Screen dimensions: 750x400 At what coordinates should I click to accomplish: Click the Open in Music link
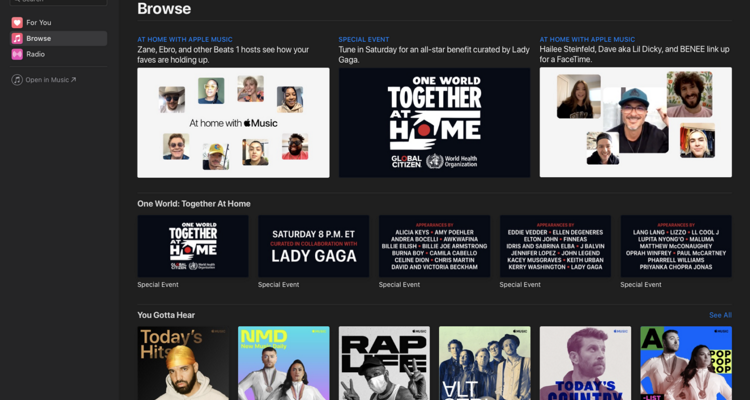click(x=51, y=80)
